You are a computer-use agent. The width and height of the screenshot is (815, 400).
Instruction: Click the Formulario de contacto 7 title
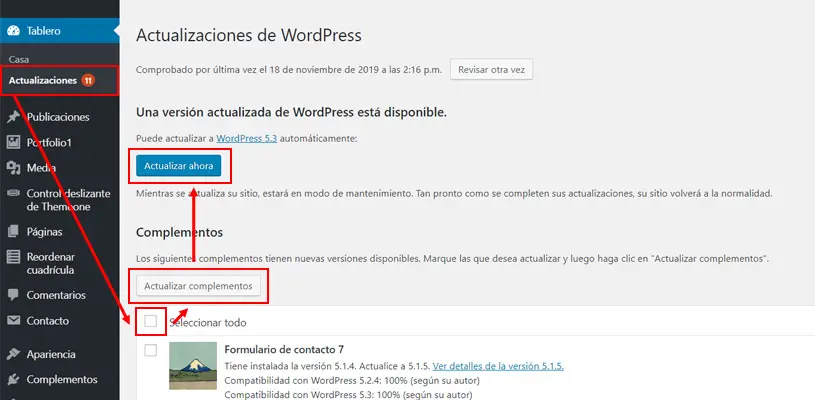284,349
